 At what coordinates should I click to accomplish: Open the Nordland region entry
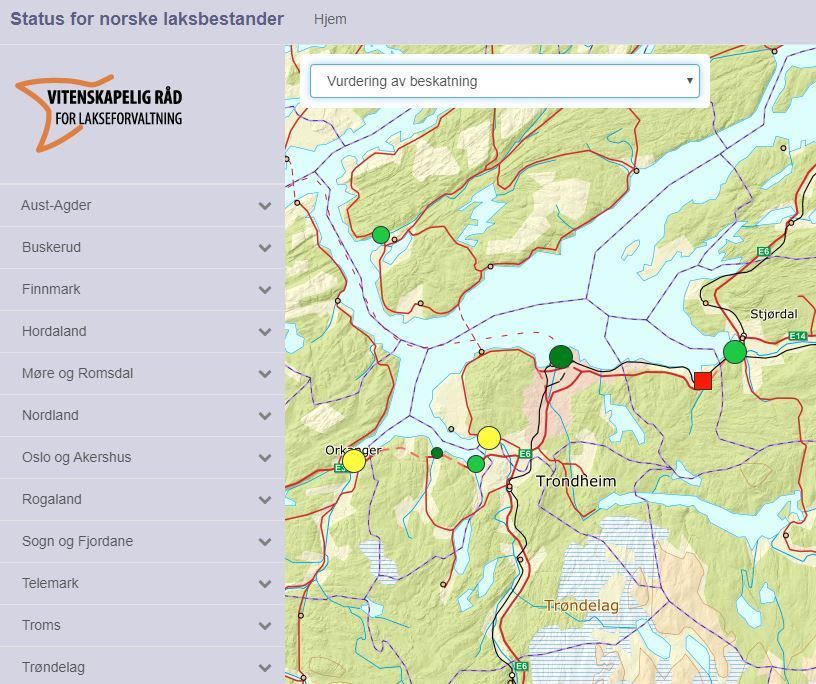pyautogui.click(x=140, y=415)
